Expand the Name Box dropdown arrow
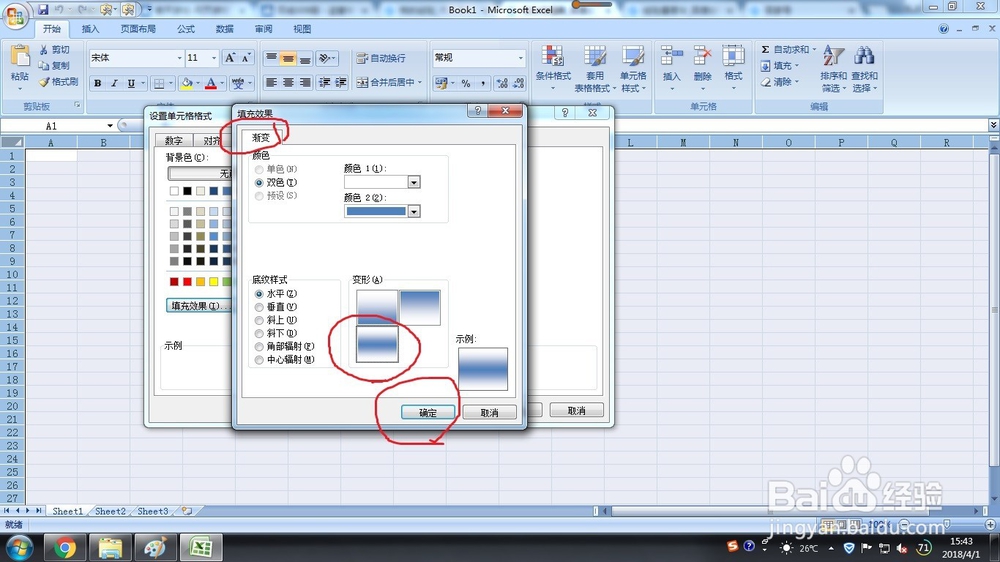The width and height of the screenshot is (1000, 562). pos(110,126)
